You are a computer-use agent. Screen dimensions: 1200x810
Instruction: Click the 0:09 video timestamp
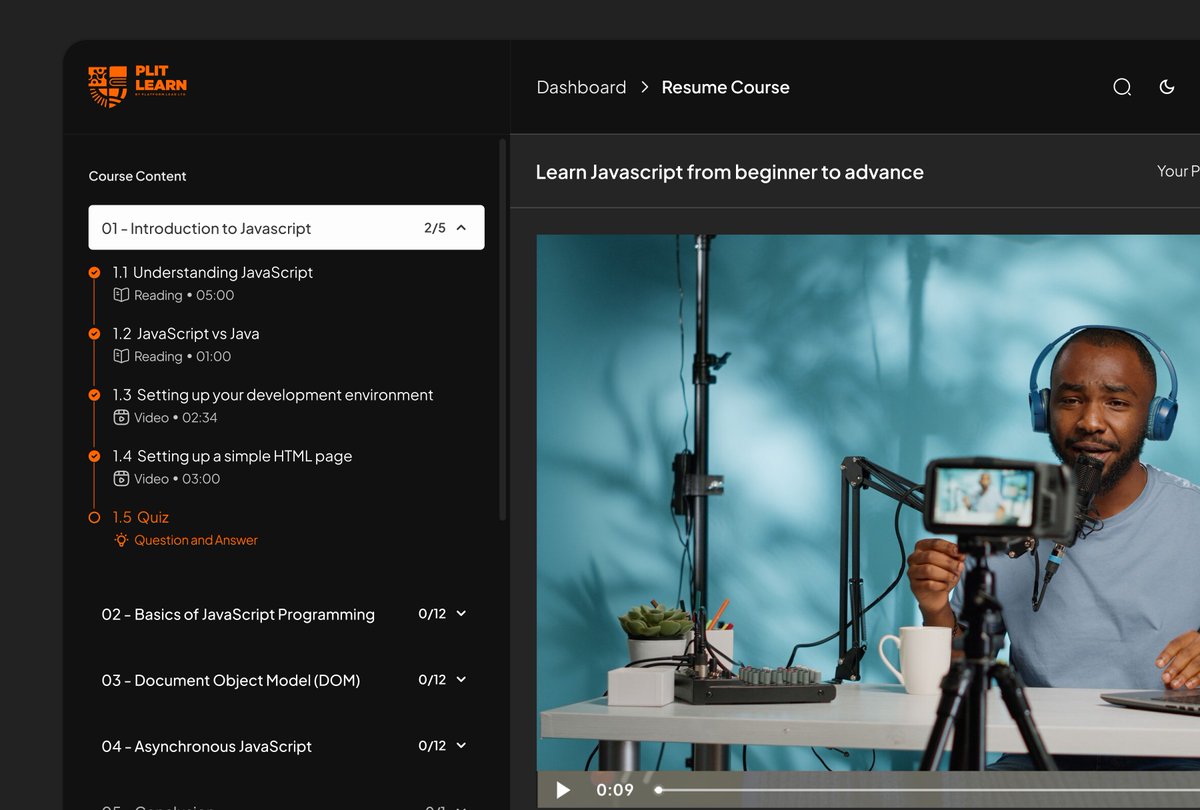click(x=615, y=790)
